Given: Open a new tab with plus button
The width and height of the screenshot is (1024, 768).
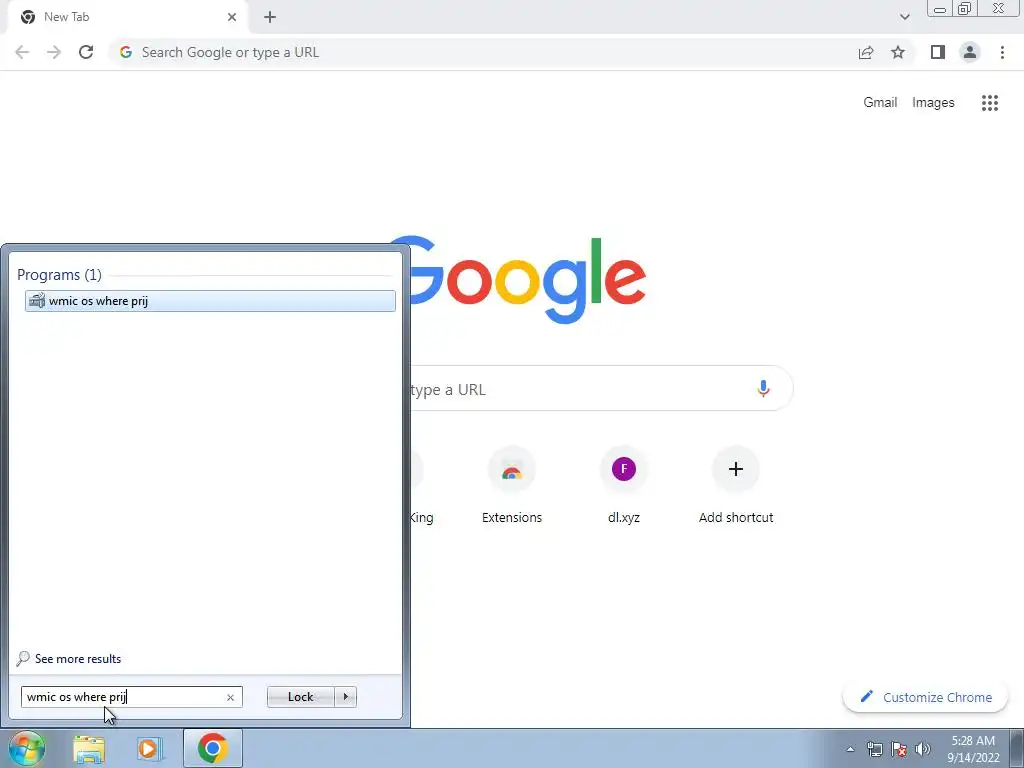Looking at the screenshot, I should pyautogui.click(x=270, y=17).
